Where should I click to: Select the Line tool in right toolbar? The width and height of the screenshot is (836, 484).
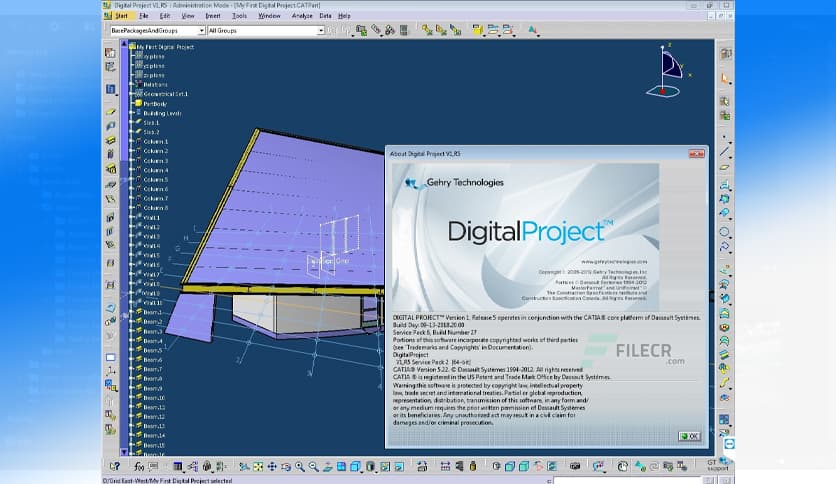pos(724,152)
